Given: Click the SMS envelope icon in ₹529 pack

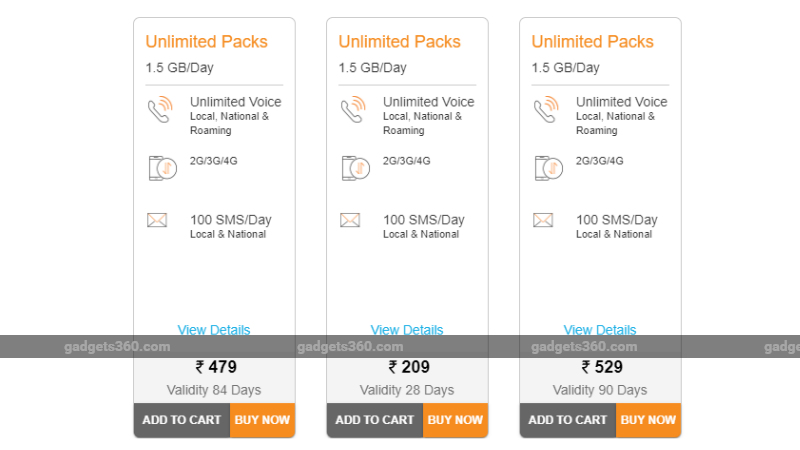Looking at the screenshot, I should (543, 220).
